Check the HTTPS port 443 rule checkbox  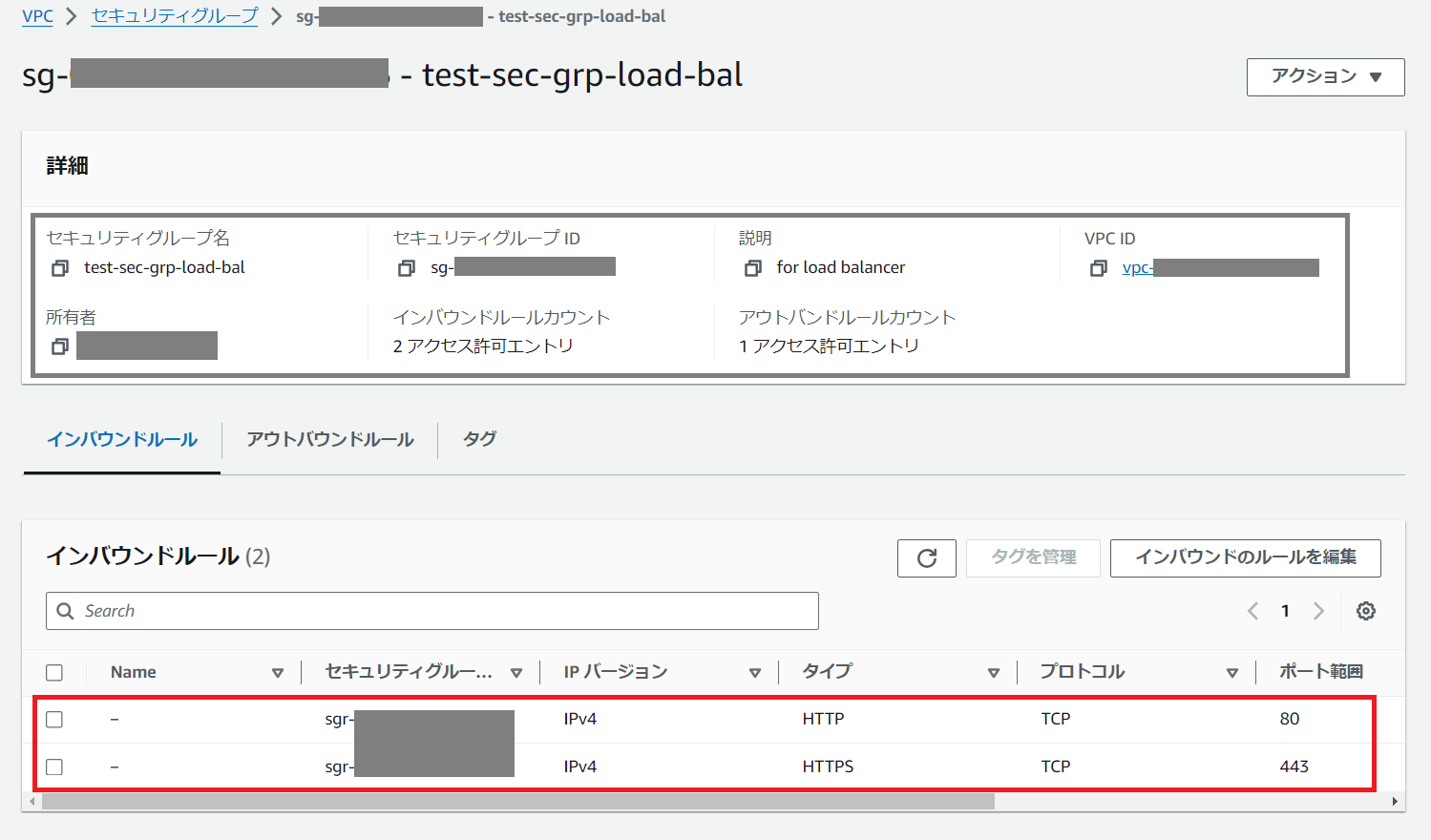54,767
